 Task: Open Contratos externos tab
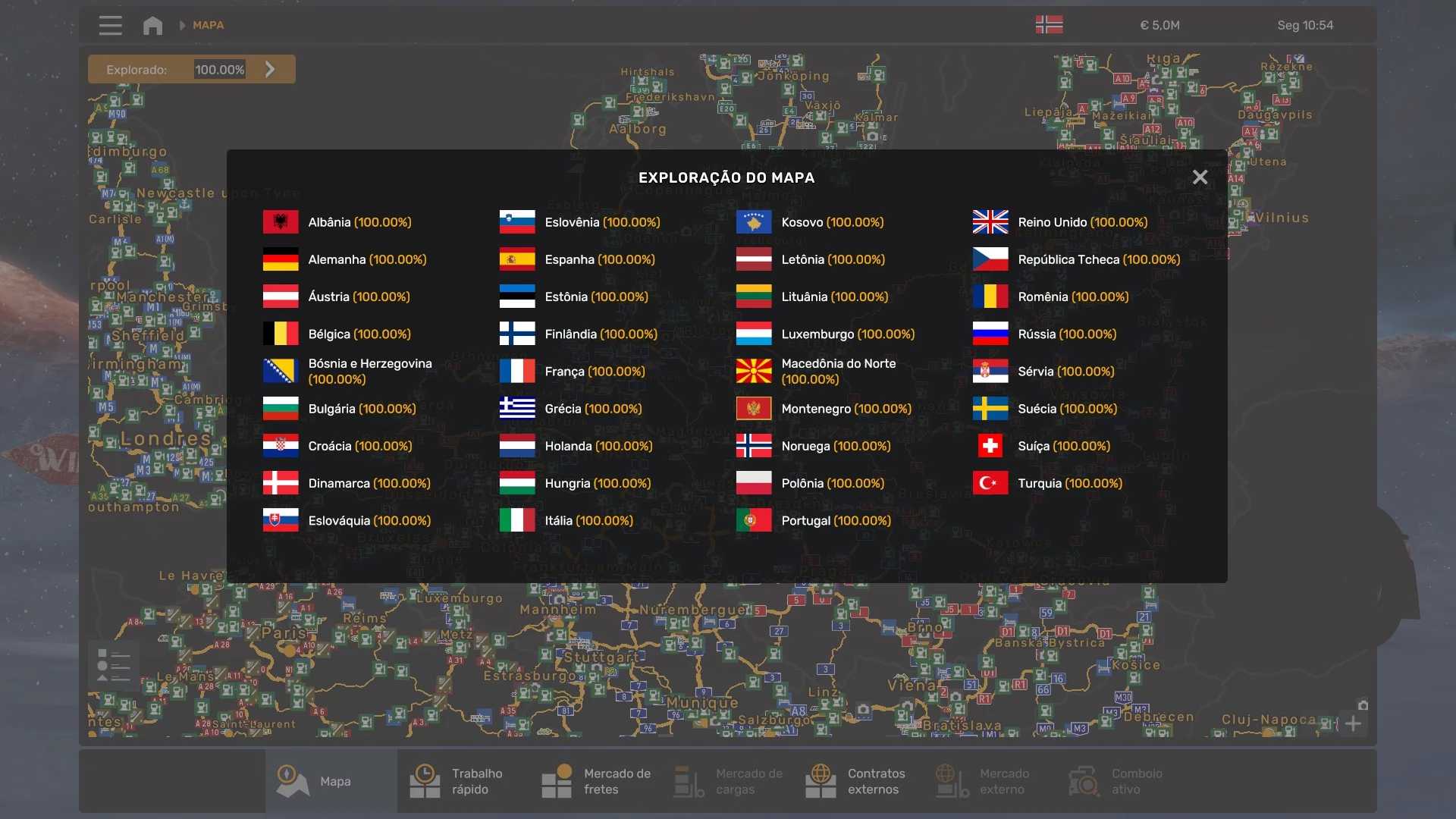(855, 781)
